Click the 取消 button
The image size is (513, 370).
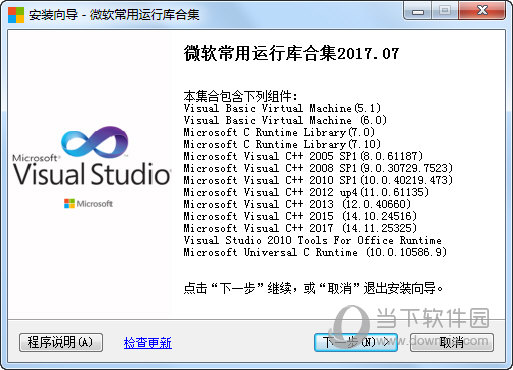coord(452,342)
